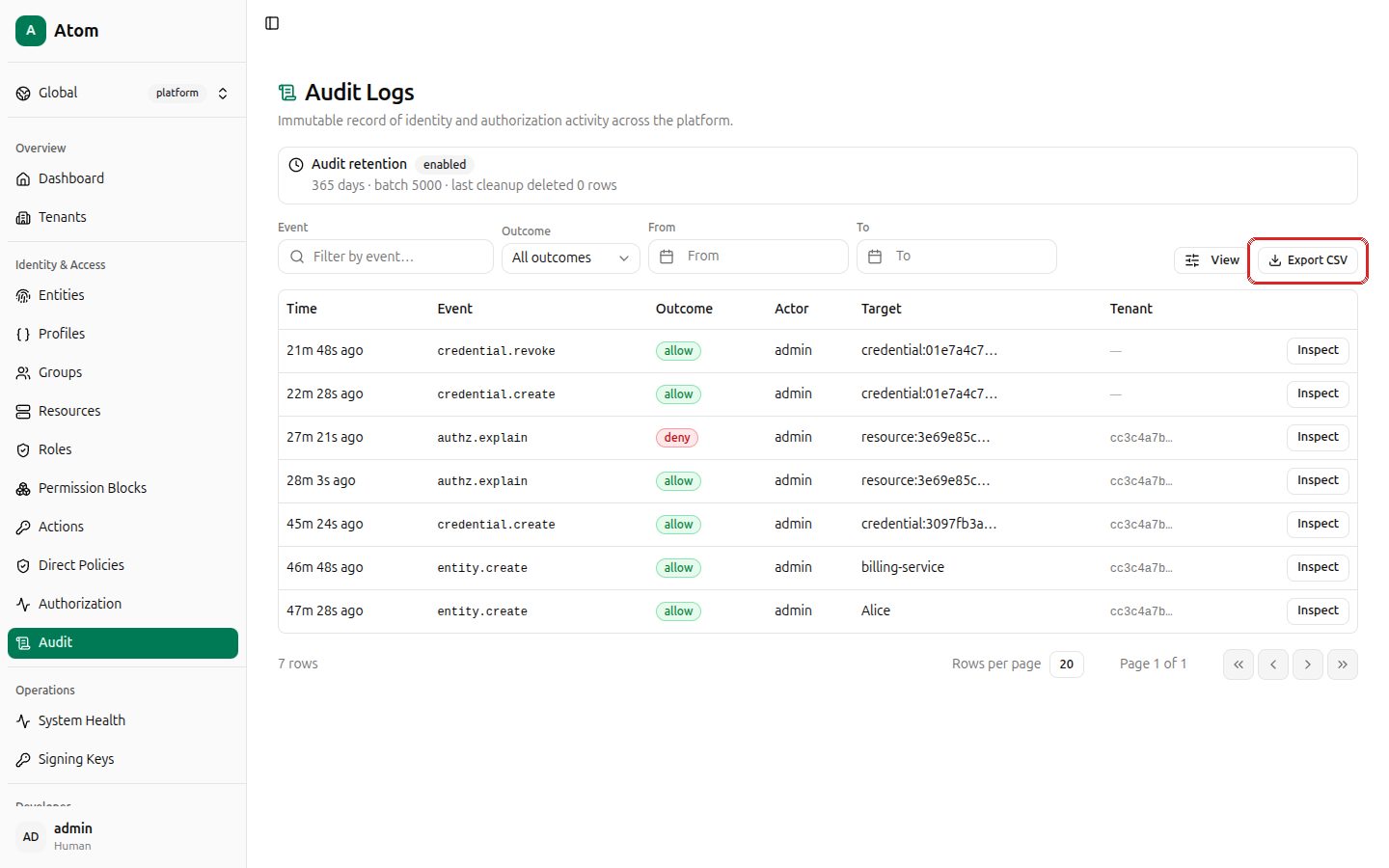Click the search magnifier icon in event filter

click(296, 257)
